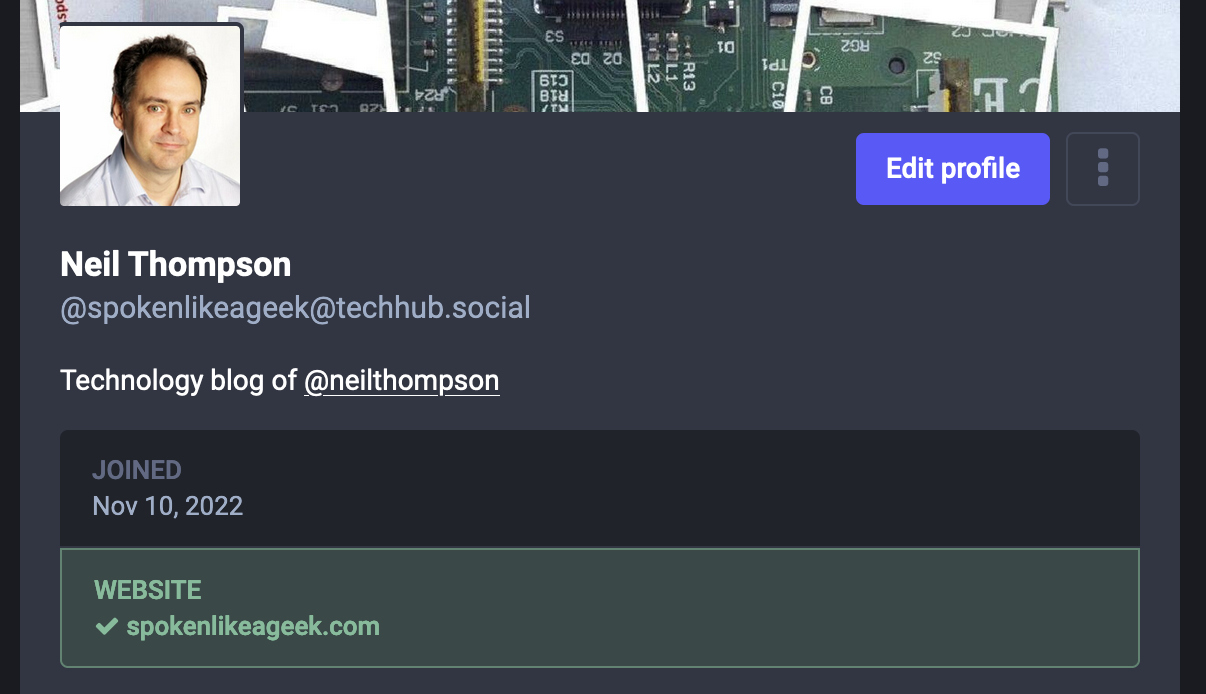1206x694 pixels.
Task: Click the top dot of the menu icon
Action: pos(1103,155)
